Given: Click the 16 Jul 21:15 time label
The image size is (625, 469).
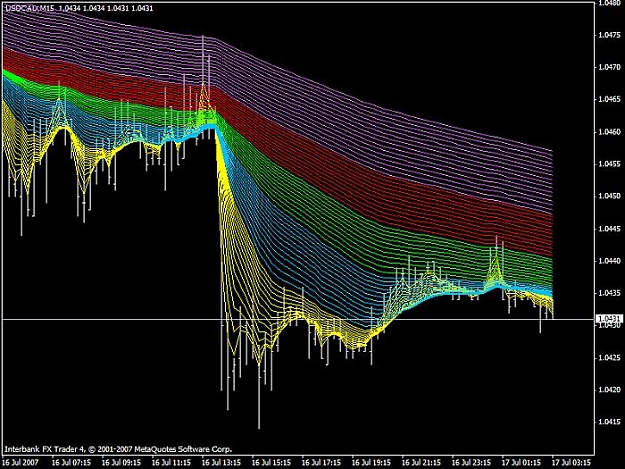Looking at the screenshot, I should pyautogui.click(x=421, y=463).
